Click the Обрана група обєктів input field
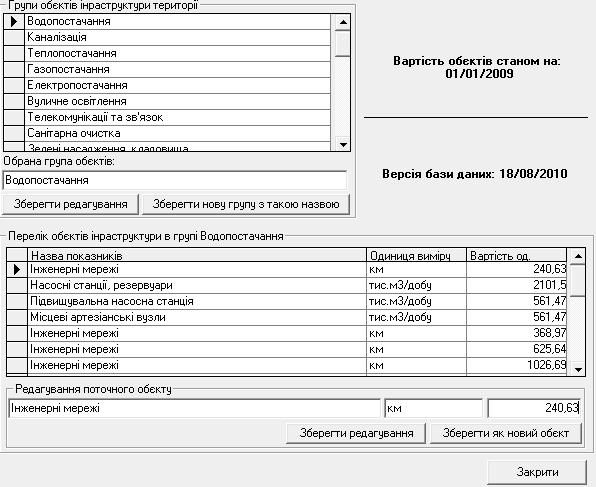The width and height of the screenshot is (596, 487). pyautogui.click(x=175, y=180)
